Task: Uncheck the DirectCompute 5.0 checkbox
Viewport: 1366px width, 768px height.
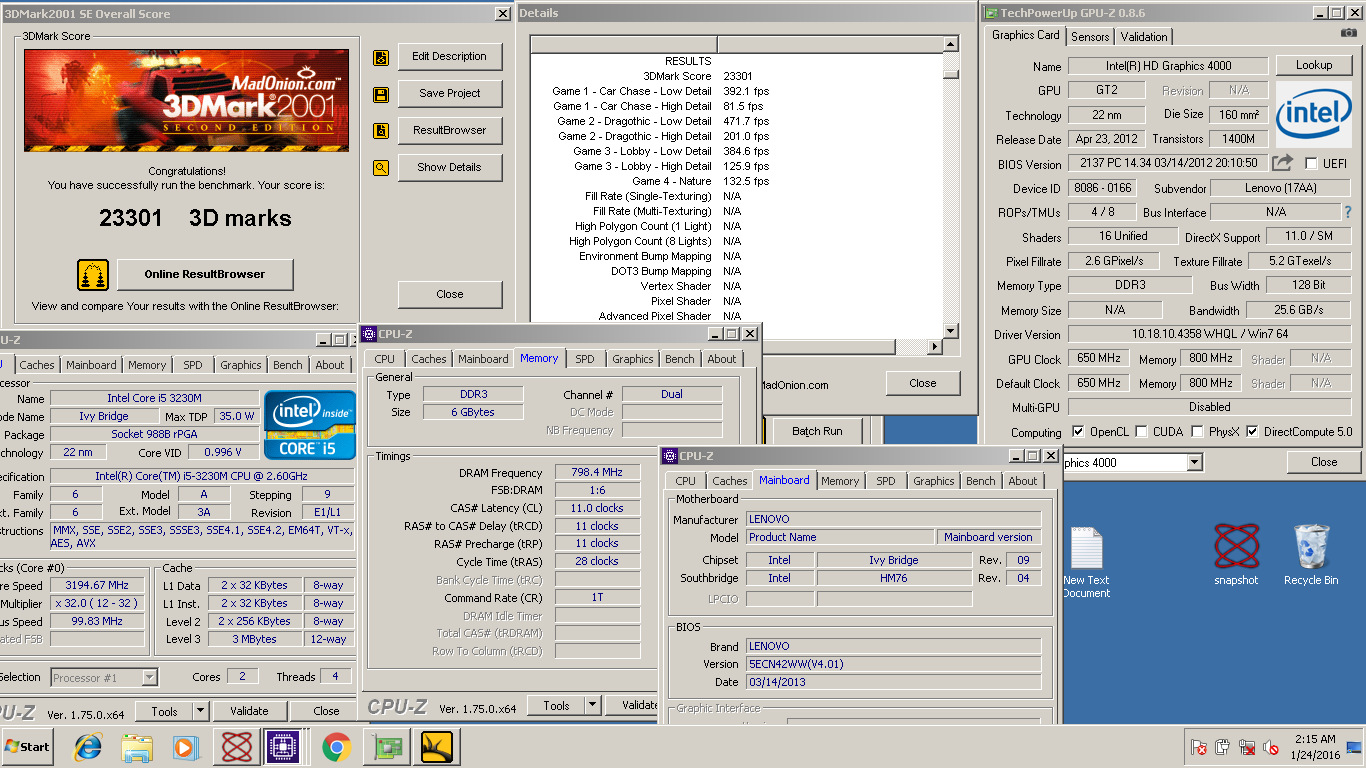Action: 1252,432
